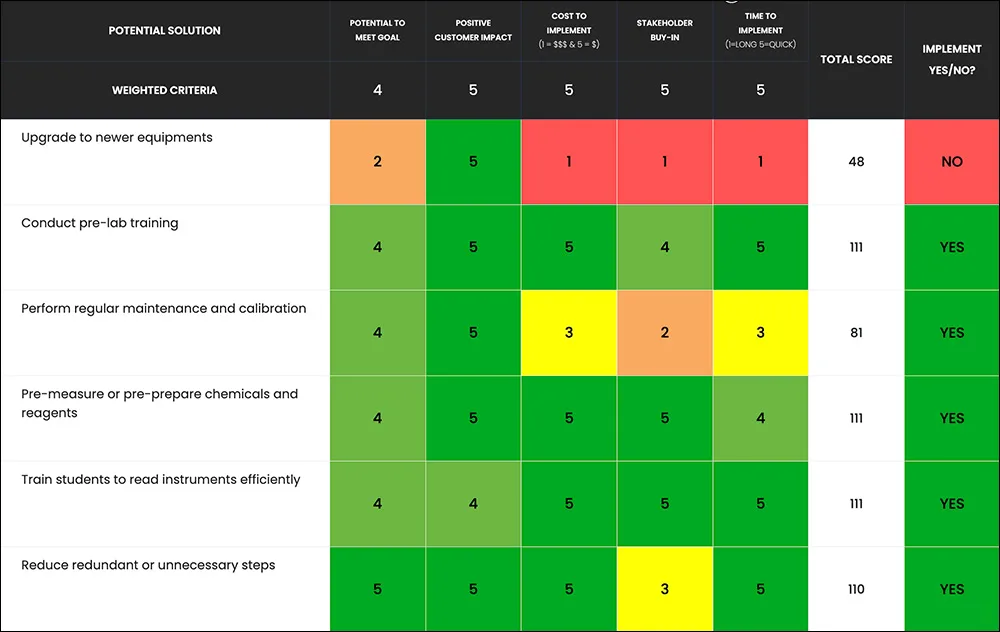Click Time to Implement column header
1000x632 pixels.
click(760, 31)
